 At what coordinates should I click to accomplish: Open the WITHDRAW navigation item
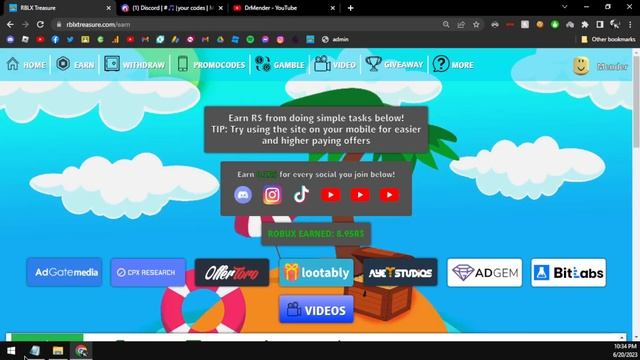(134, 64)
